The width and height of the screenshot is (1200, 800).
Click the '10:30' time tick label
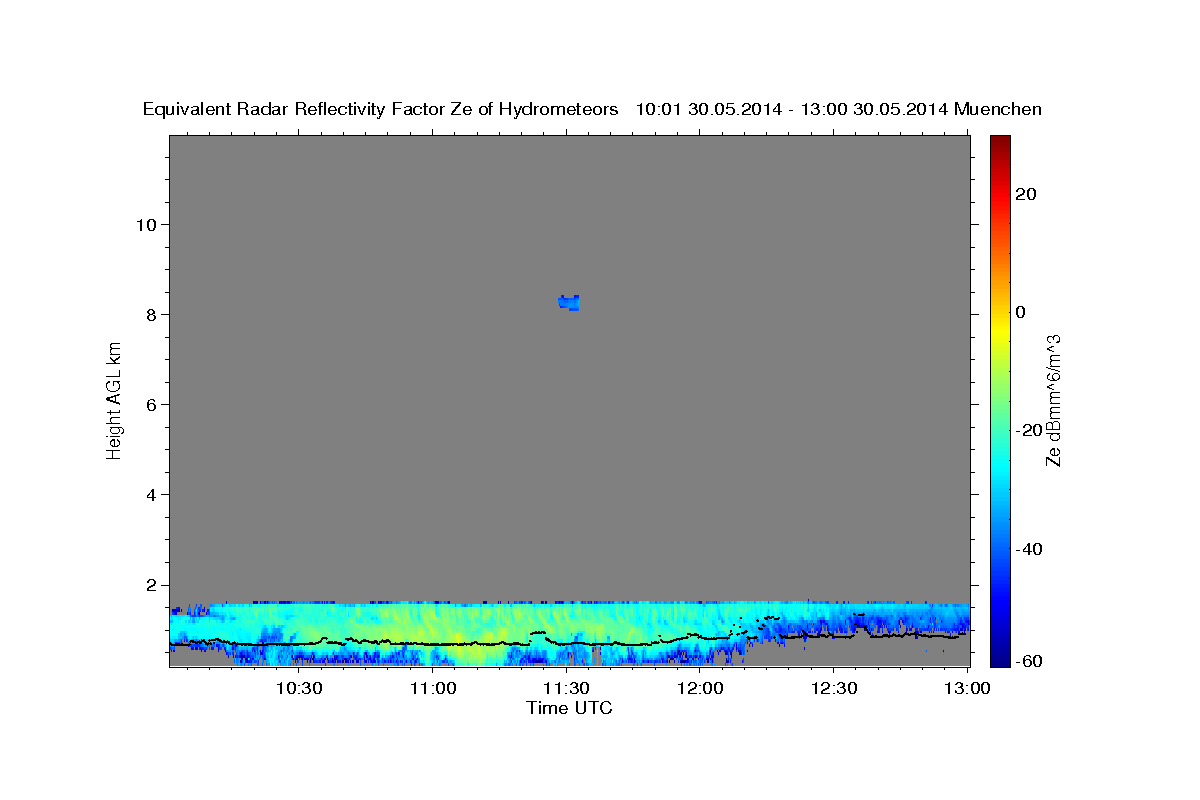(x=298, y=688)
